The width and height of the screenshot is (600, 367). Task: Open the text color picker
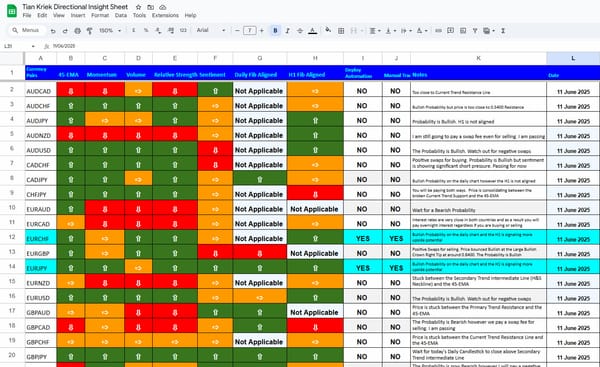point(313,31)
